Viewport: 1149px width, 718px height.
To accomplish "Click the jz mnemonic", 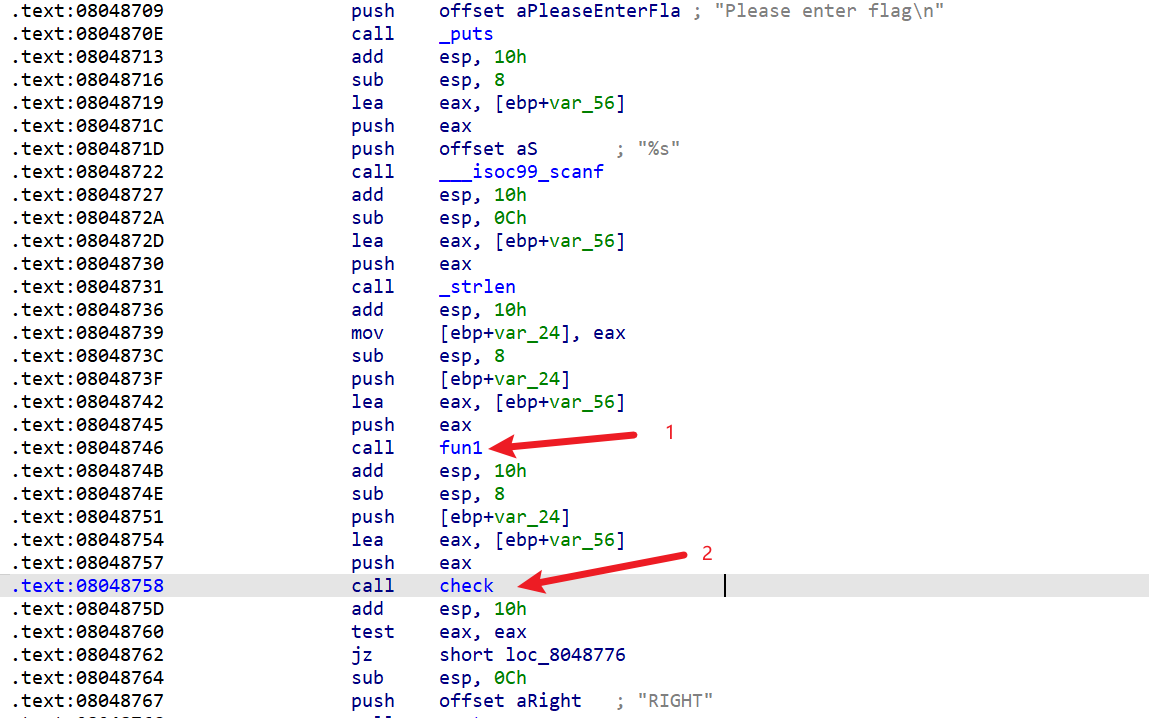I will click(361, 654).
